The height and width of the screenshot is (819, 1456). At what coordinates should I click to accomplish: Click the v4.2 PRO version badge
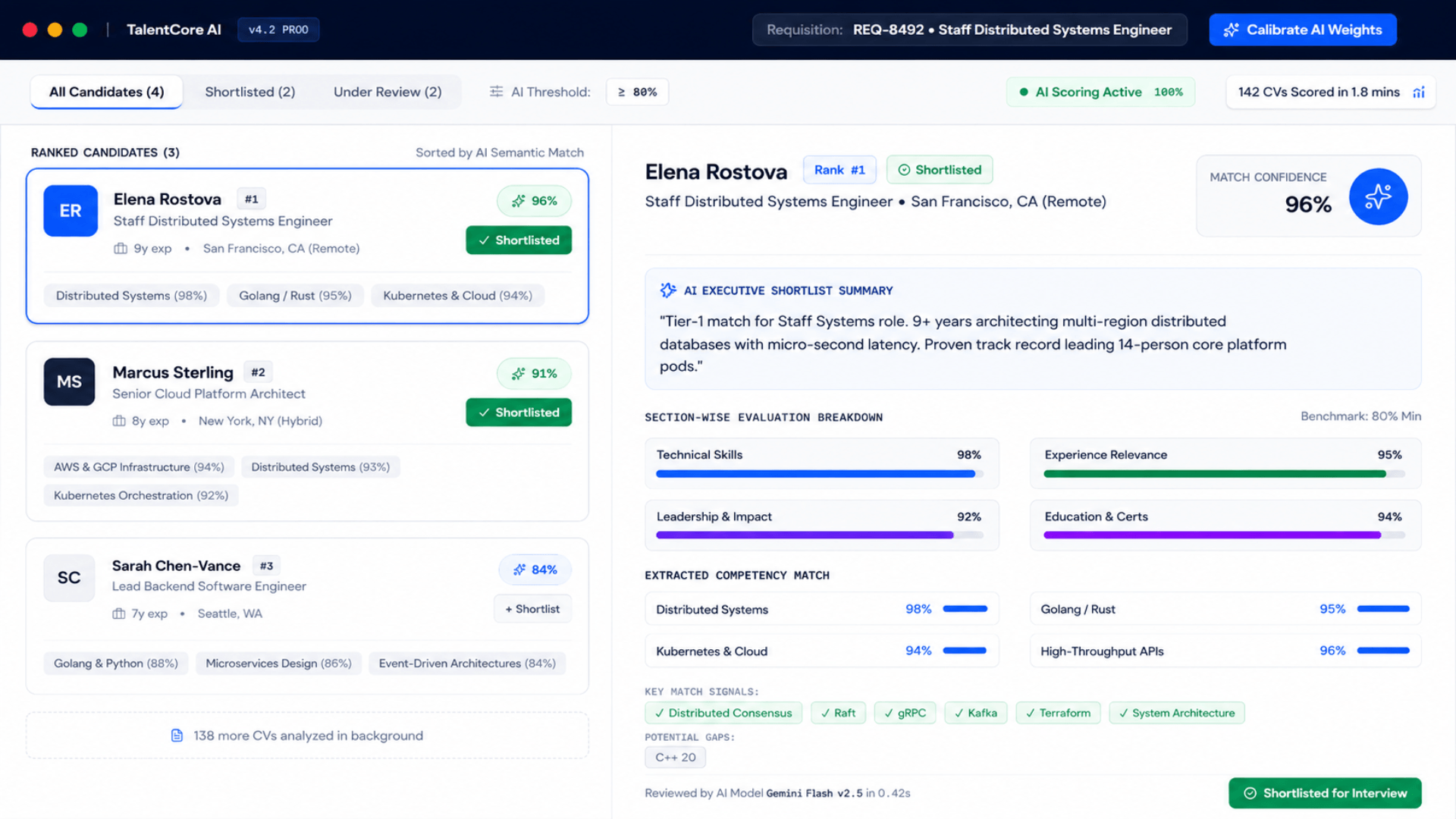click(278, 30)
